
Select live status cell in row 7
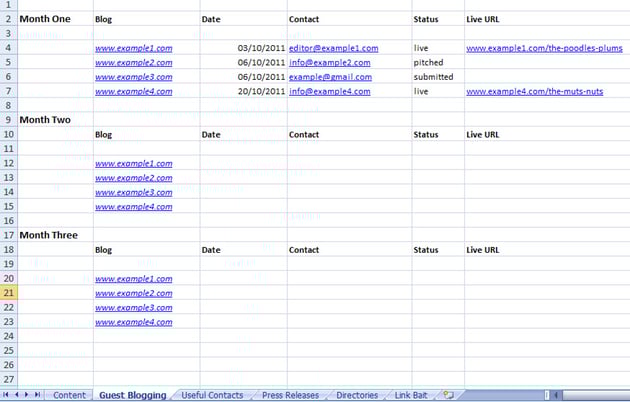(x=438, y=92)
